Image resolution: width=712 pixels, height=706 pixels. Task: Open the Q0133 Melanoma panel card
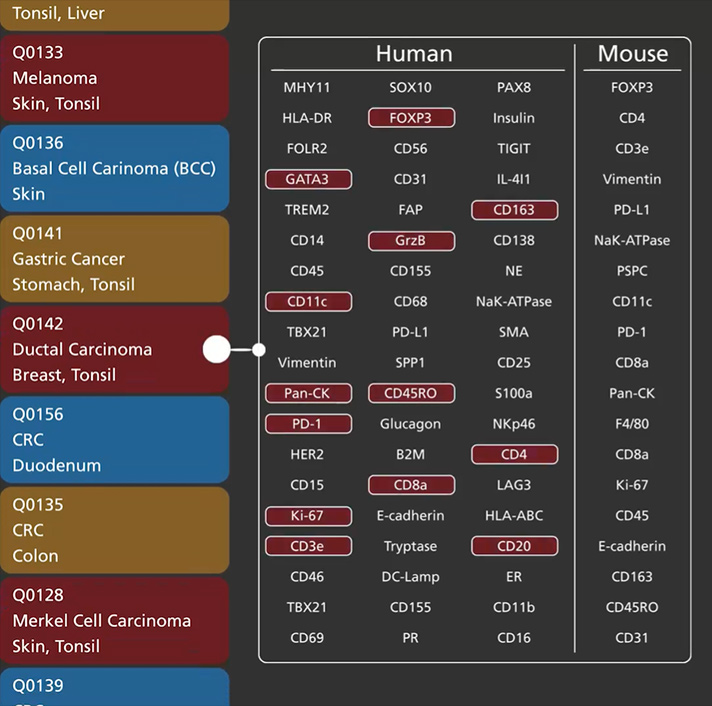click(x=114, y=78)
